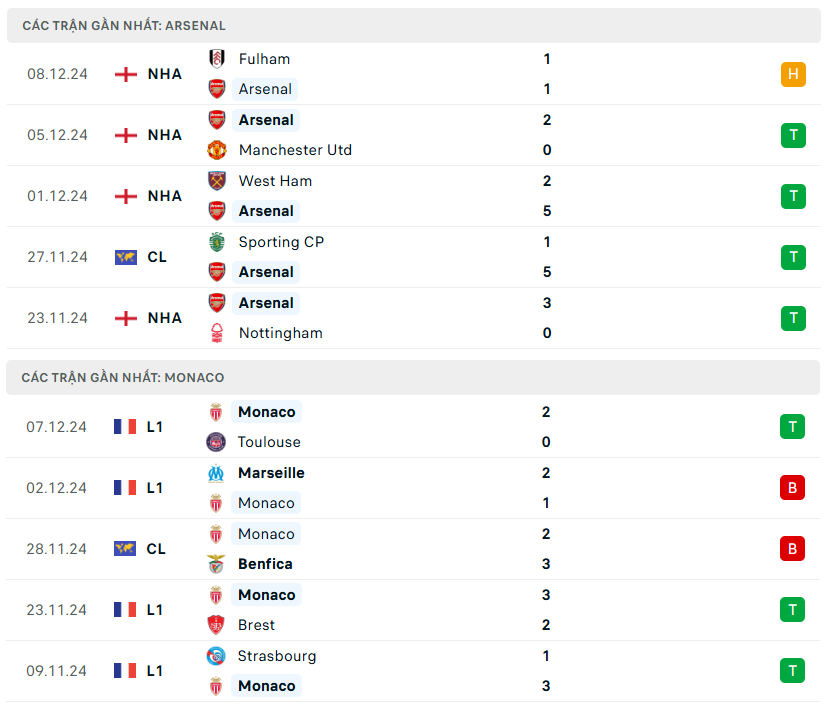The width and height of the screenshot is (828, 714).
Task: Click the Brest club crest
Action: pos(216,625)
